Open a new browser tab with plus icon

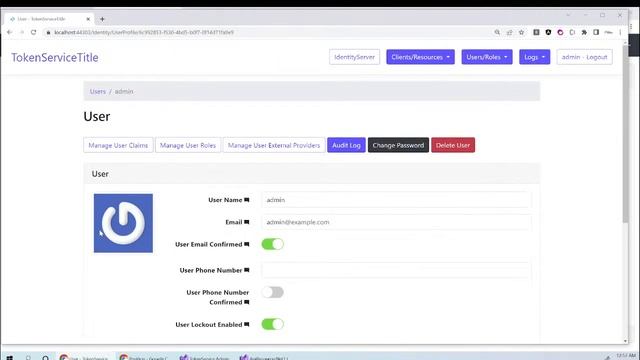pos(102,19)
